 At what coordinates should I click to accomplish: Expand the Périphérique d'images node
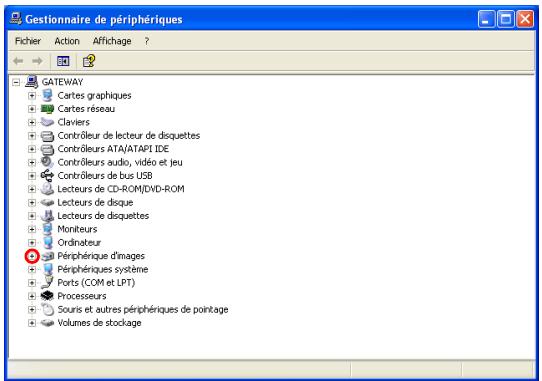[x=32, y=256]
